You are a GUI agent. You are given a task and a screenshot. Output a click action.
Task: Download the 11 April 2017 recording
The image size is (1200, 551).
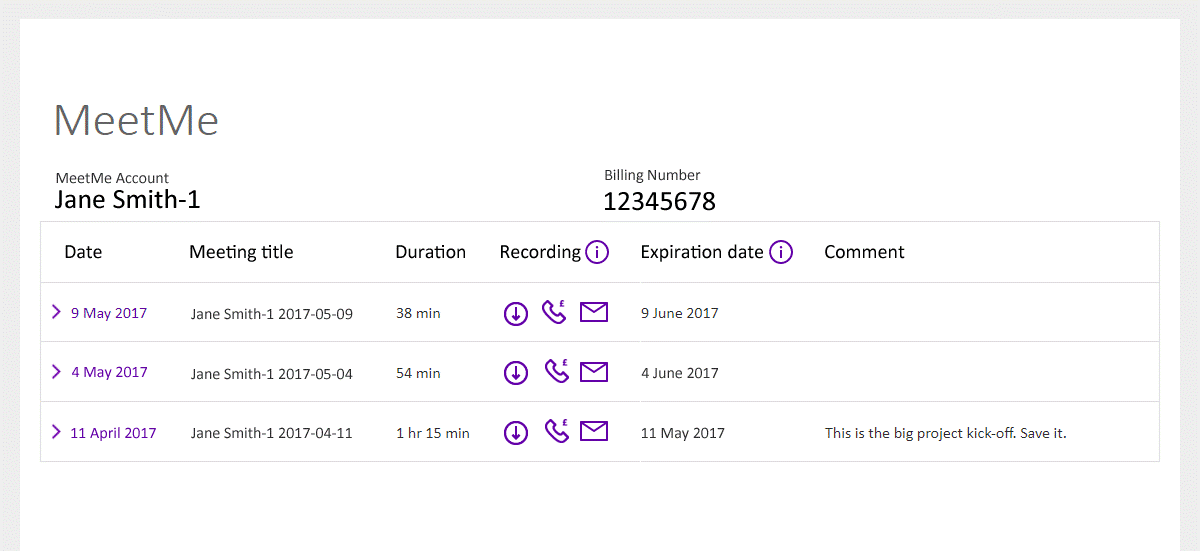[x=515, y=433]
